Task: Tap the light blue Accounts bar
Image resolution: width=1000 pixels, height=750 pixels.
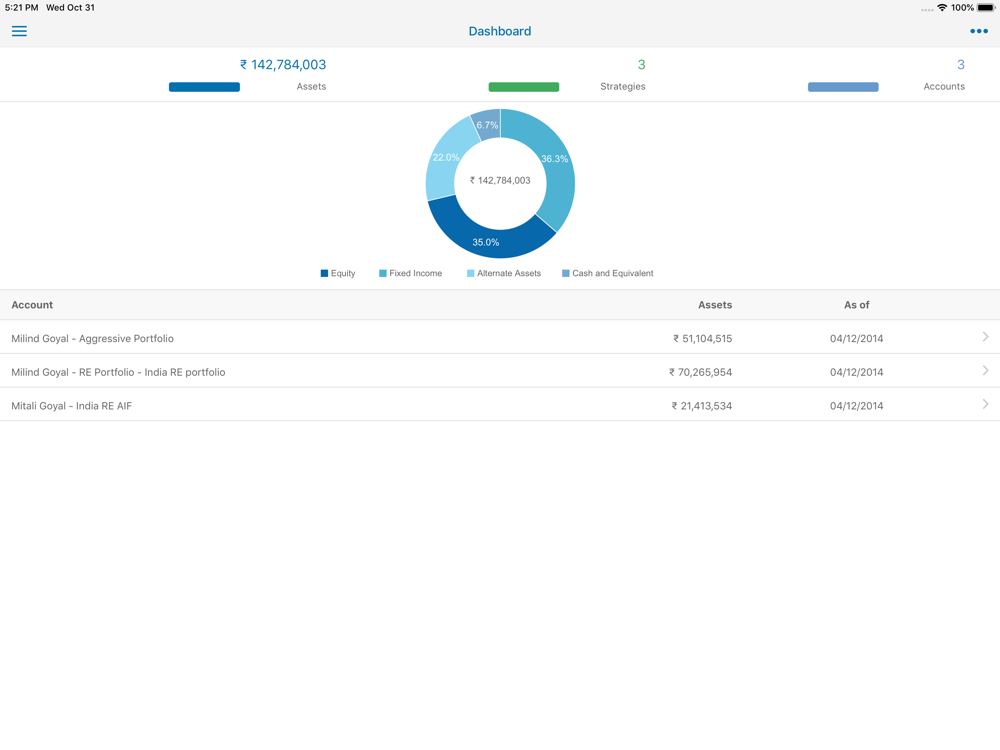Action: coord(843,87)
